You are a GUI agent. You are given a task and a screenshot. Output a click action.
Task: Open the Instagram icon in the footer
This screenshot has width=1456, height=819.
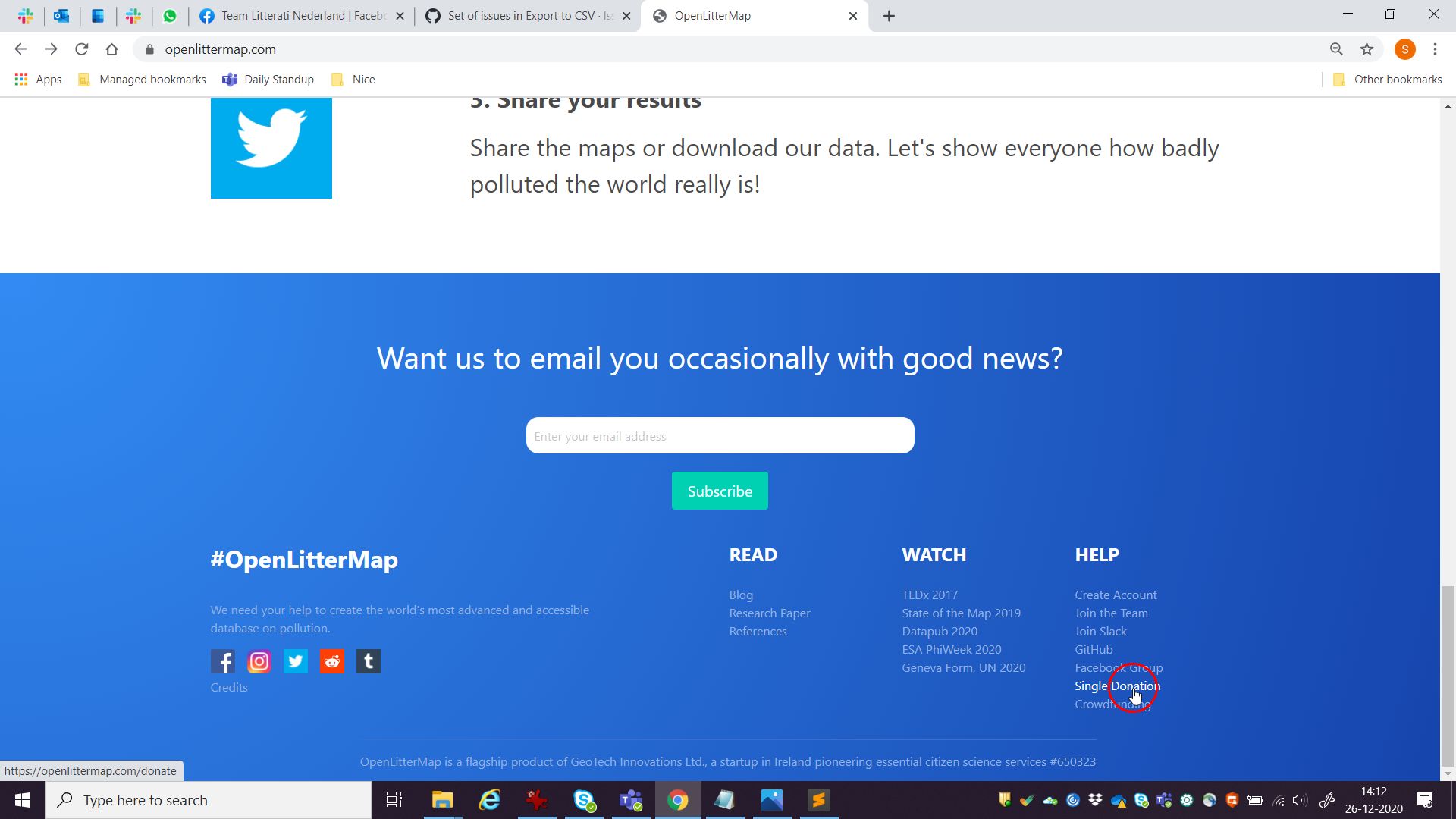pos(259,661)
